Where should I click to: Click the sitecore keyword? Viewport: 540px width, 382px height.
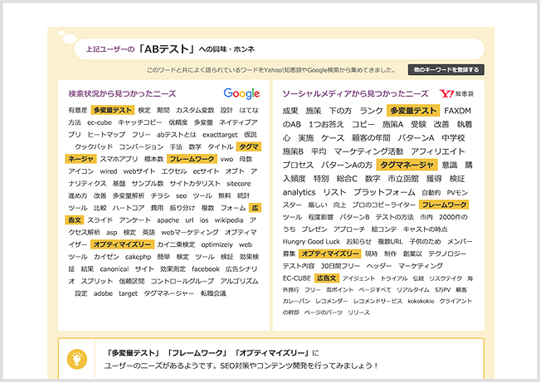239,184
